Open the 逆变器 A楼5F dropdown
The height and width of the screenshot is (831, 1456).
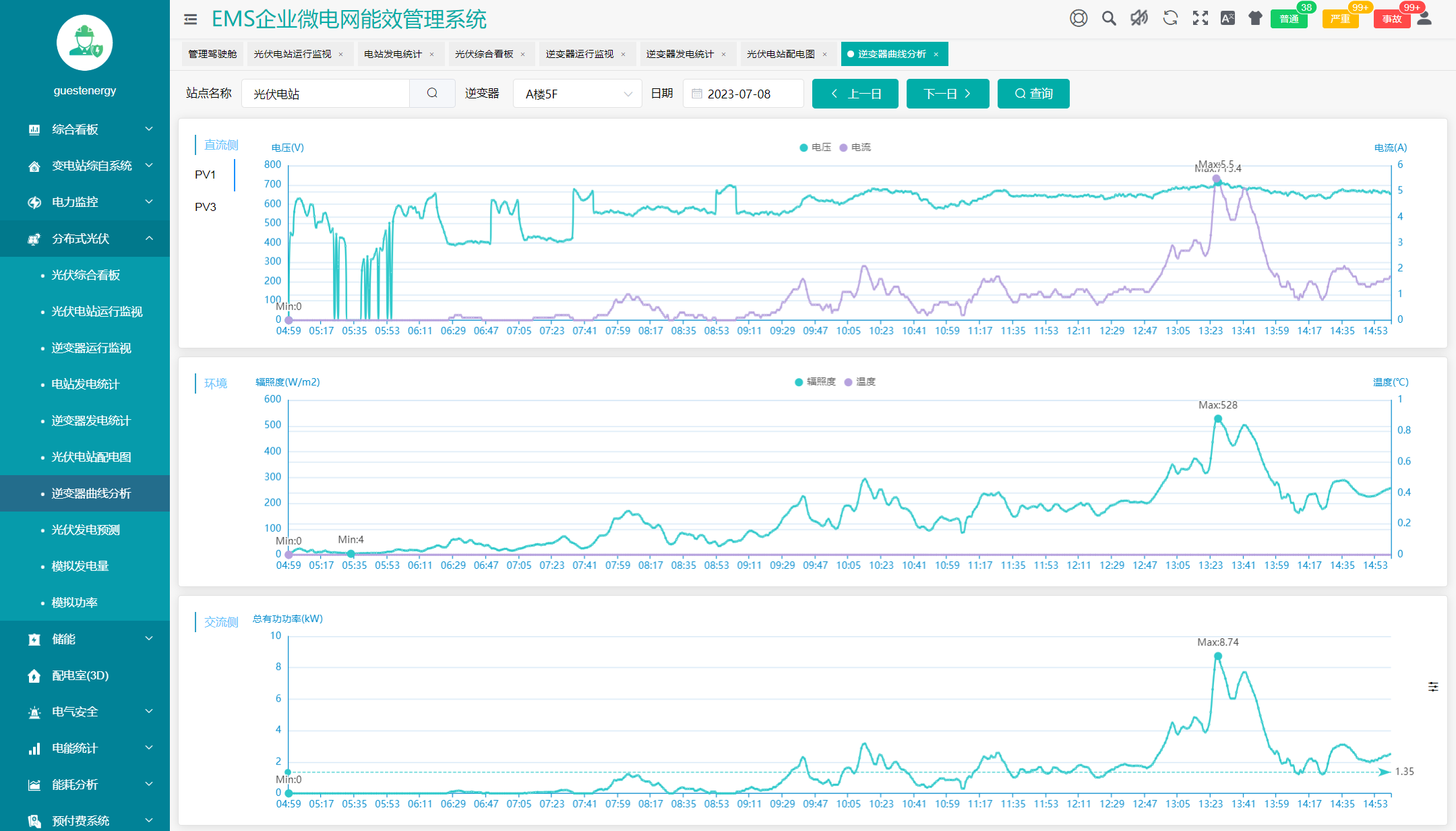(577, 94)
